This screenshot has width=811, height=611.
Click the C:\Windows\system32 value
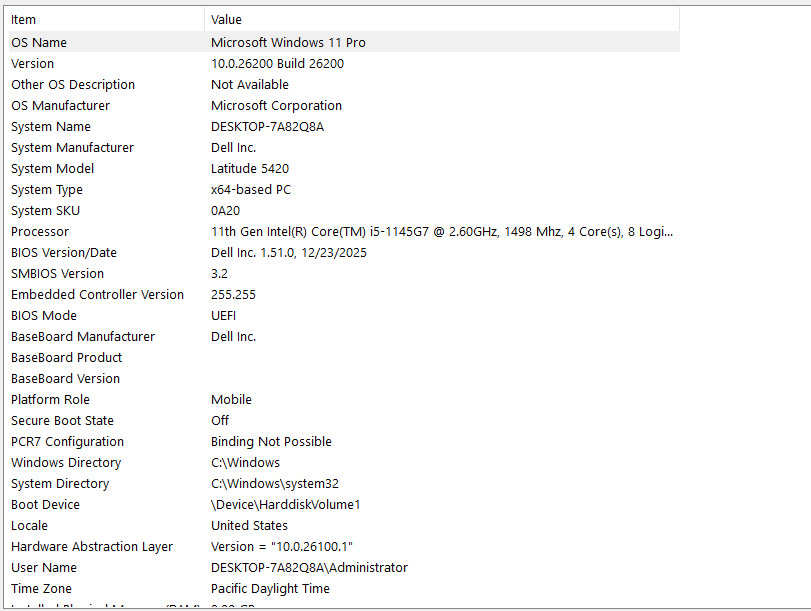[275, 484]
